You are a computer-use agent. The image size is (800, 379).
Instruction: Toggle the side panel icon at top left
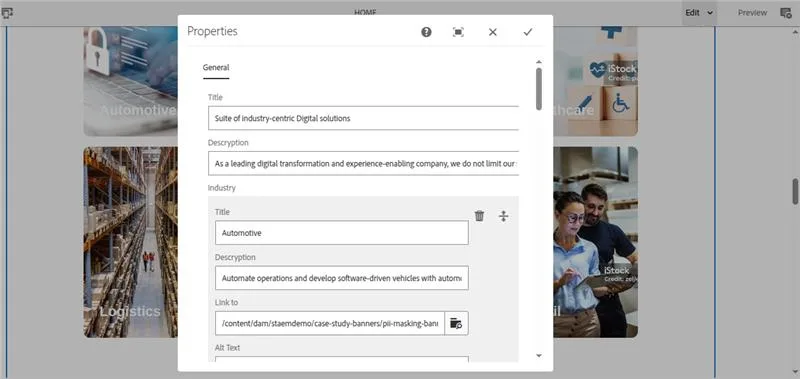point(8,13)
